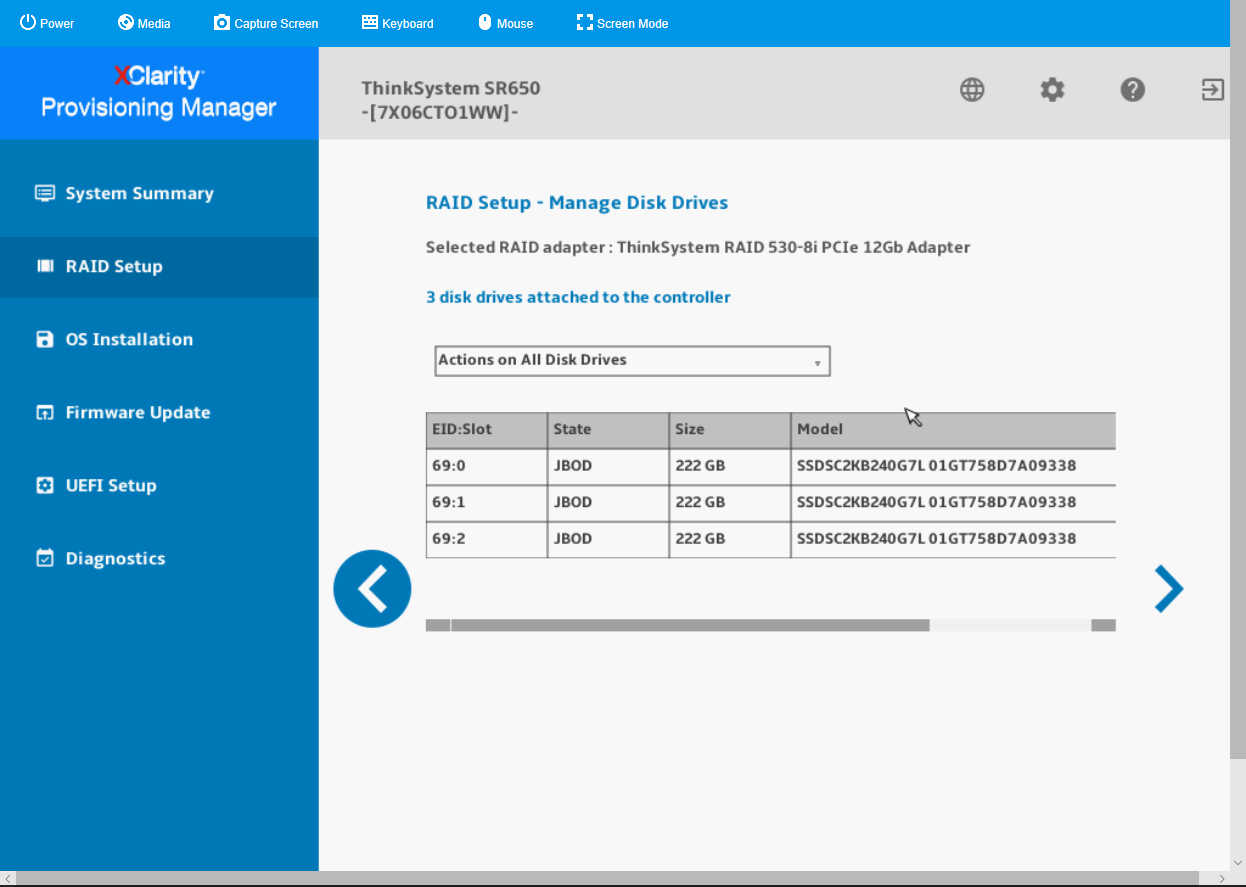This screenshot has width=1246, height=887.
Task: Open Firmware Update from the sidebar
Action: point(159,413)
